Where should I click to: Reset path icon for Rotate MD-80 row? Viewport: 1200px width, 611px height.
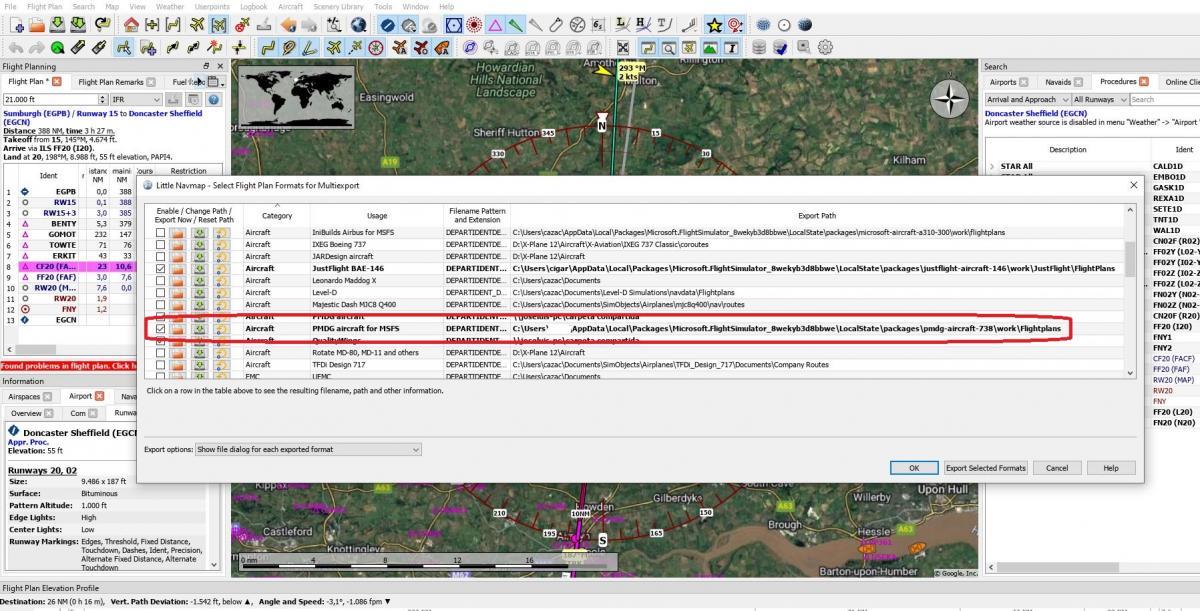222,352
